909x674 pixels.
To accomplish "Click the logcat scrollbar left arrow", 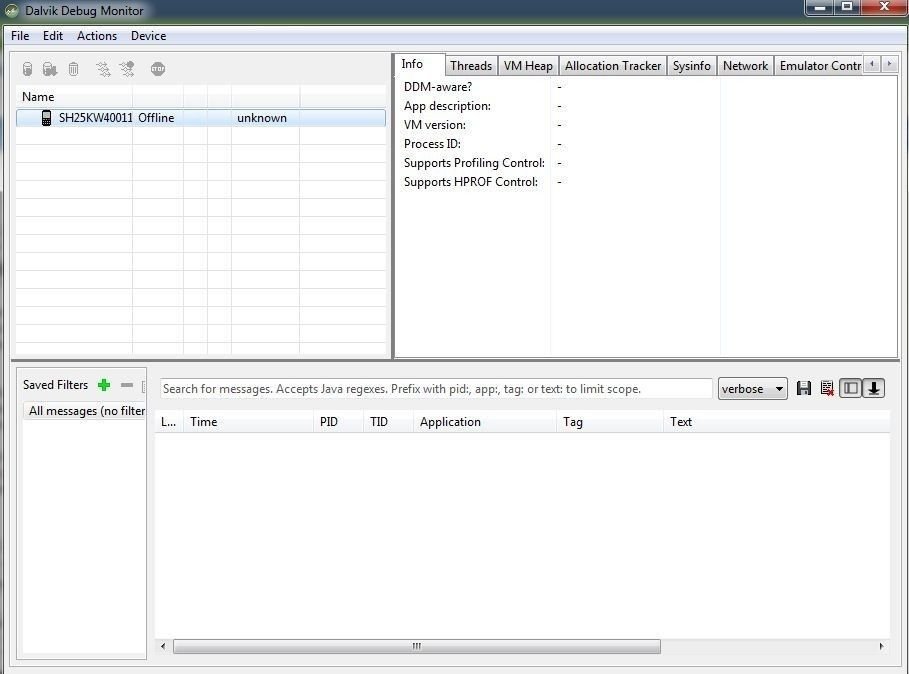I will [x=163, y=646].
